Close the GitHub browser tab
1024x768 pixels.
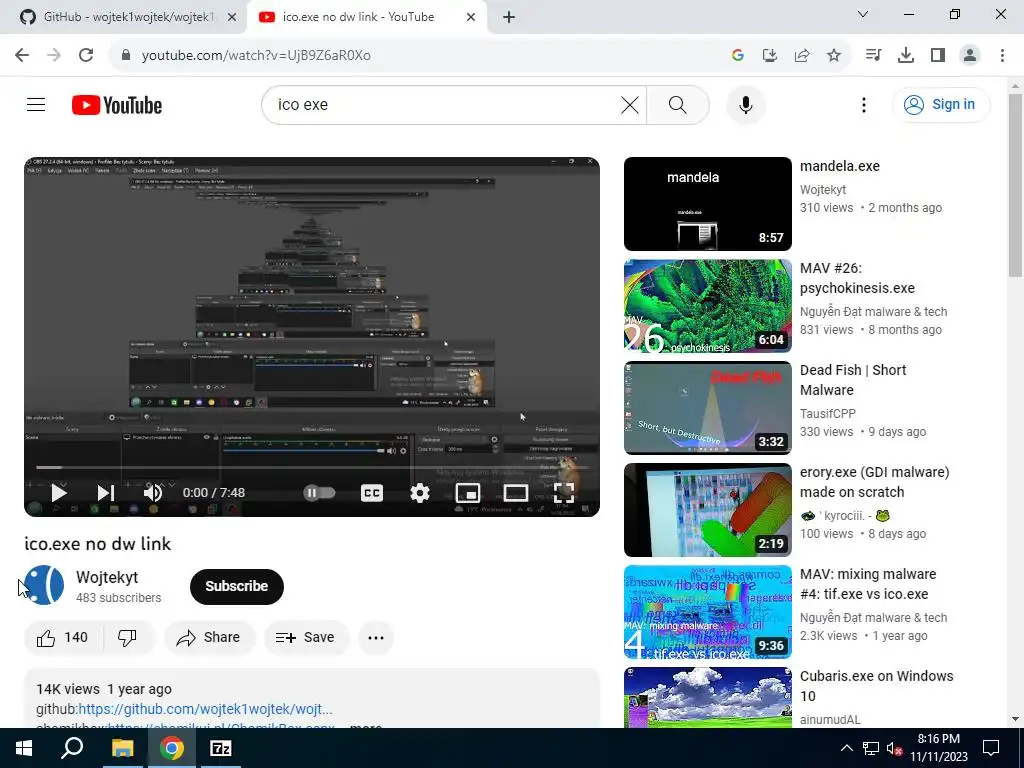[x=232, y=17]
